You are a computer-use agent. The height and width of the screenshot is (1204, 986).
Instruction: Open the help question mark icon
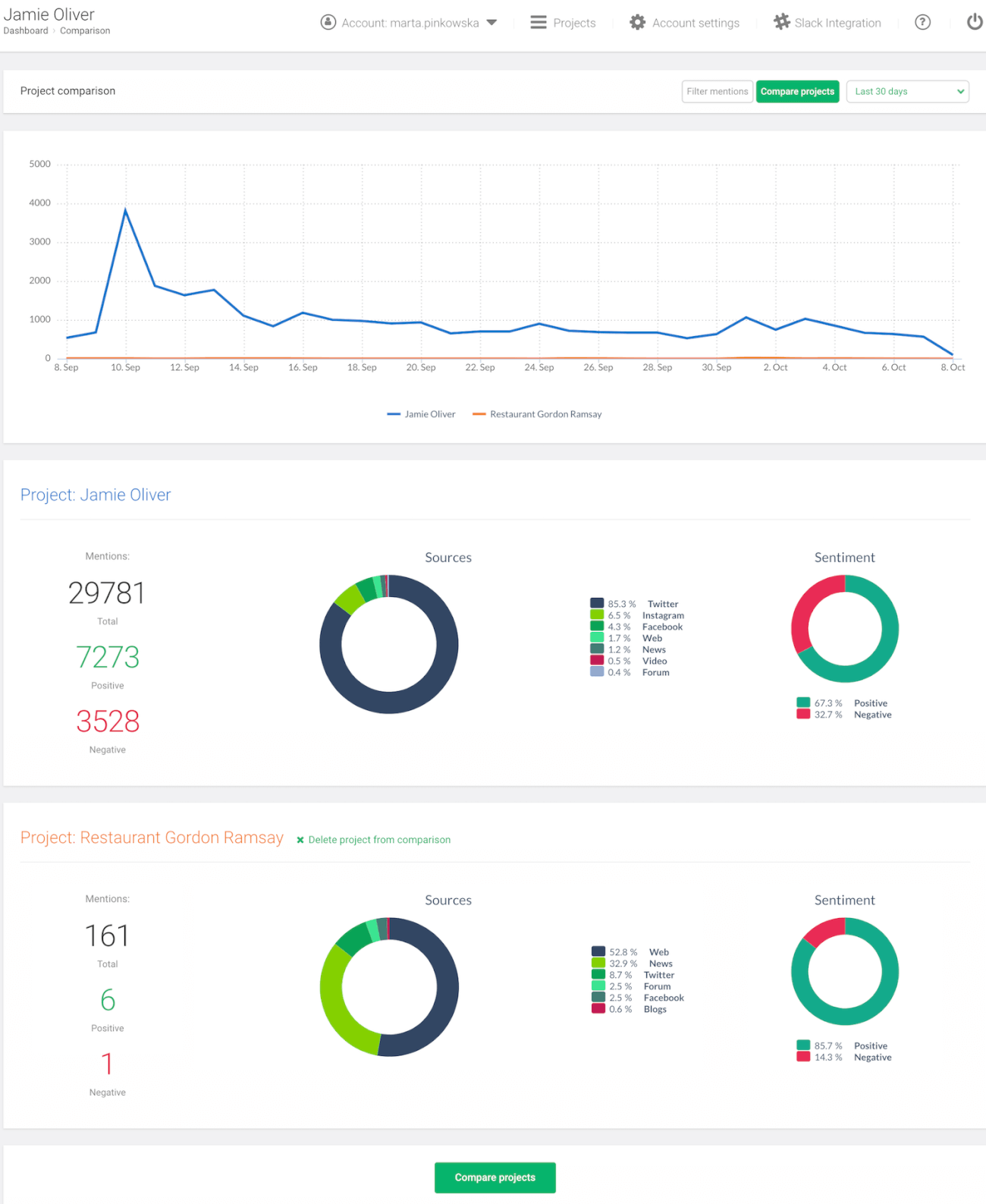pyautogui.click(x=922, y=22)
